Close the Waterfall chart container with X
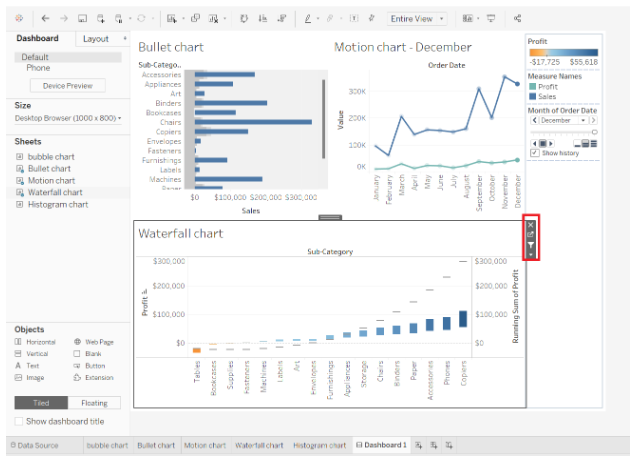Screen dimensions: 638x464 (x=531, y=226)
